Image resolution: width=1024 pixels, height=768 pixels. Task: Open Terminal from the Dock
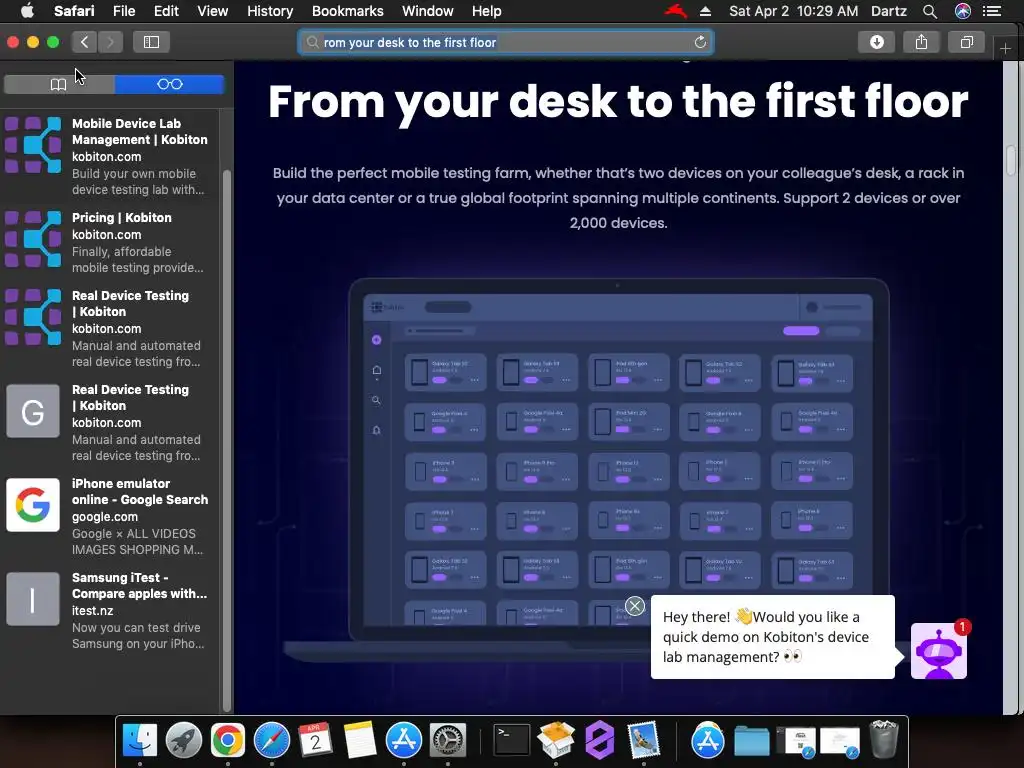click(511, 740)
